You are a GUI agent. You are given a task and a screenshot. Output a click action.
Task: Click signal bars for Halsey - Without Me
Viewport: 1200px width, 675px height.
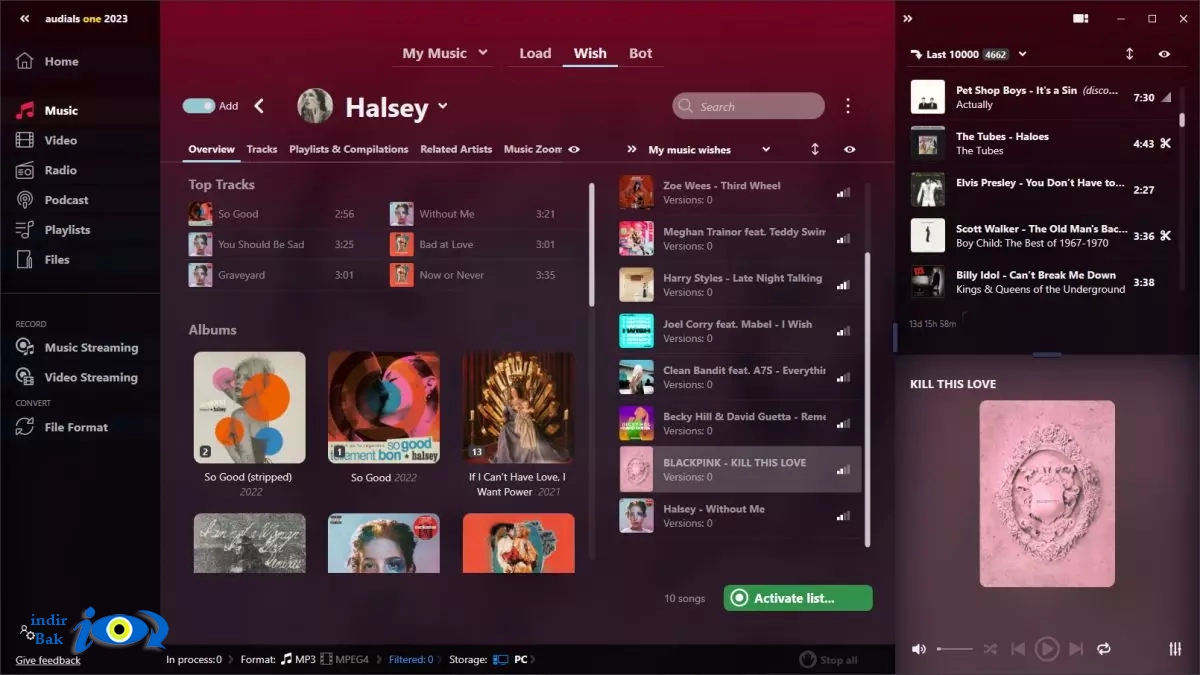[843, 516]
